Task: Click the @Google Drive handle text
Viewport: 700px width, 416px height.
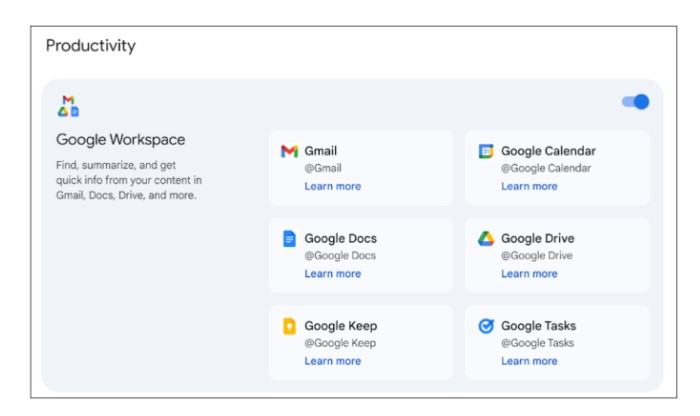Action: pyautogui.click(x=537, y=256)
